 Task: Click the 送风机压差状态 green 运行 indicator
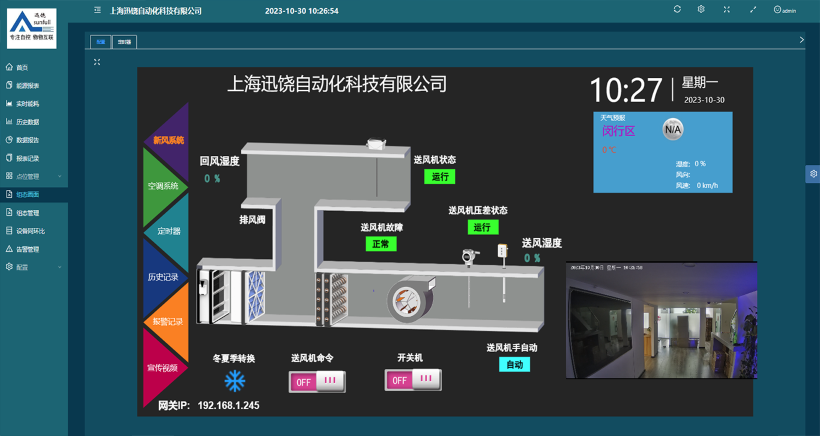[x=483, y=227]
